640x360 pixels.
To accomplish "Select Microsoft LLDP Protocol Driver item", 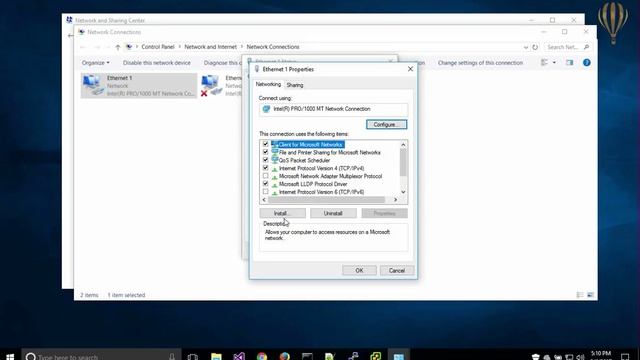I will pyautogui.click(x=313, y=184).
